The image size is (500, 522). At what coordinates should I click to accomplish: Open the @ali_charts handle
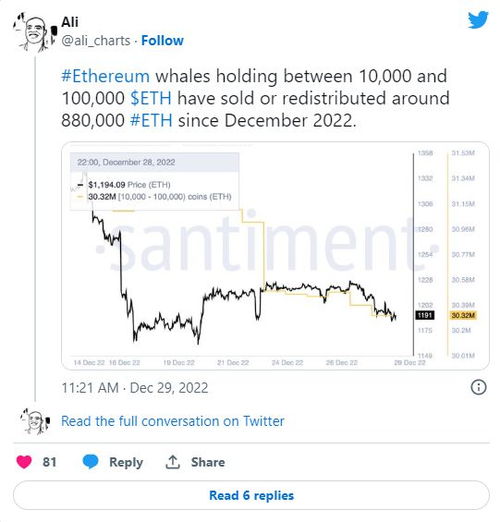[x=96, y=41]
